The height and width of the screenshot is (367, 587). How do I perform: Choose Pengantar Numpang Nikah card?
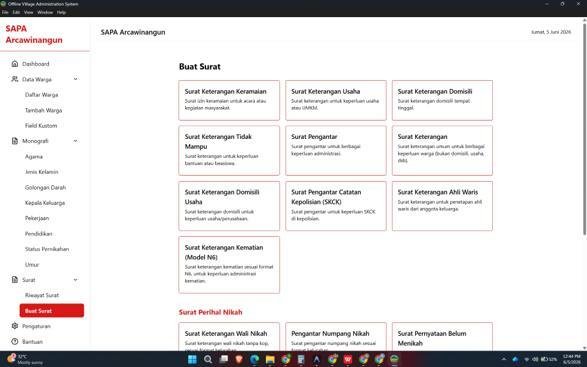(x=336, y=337)
